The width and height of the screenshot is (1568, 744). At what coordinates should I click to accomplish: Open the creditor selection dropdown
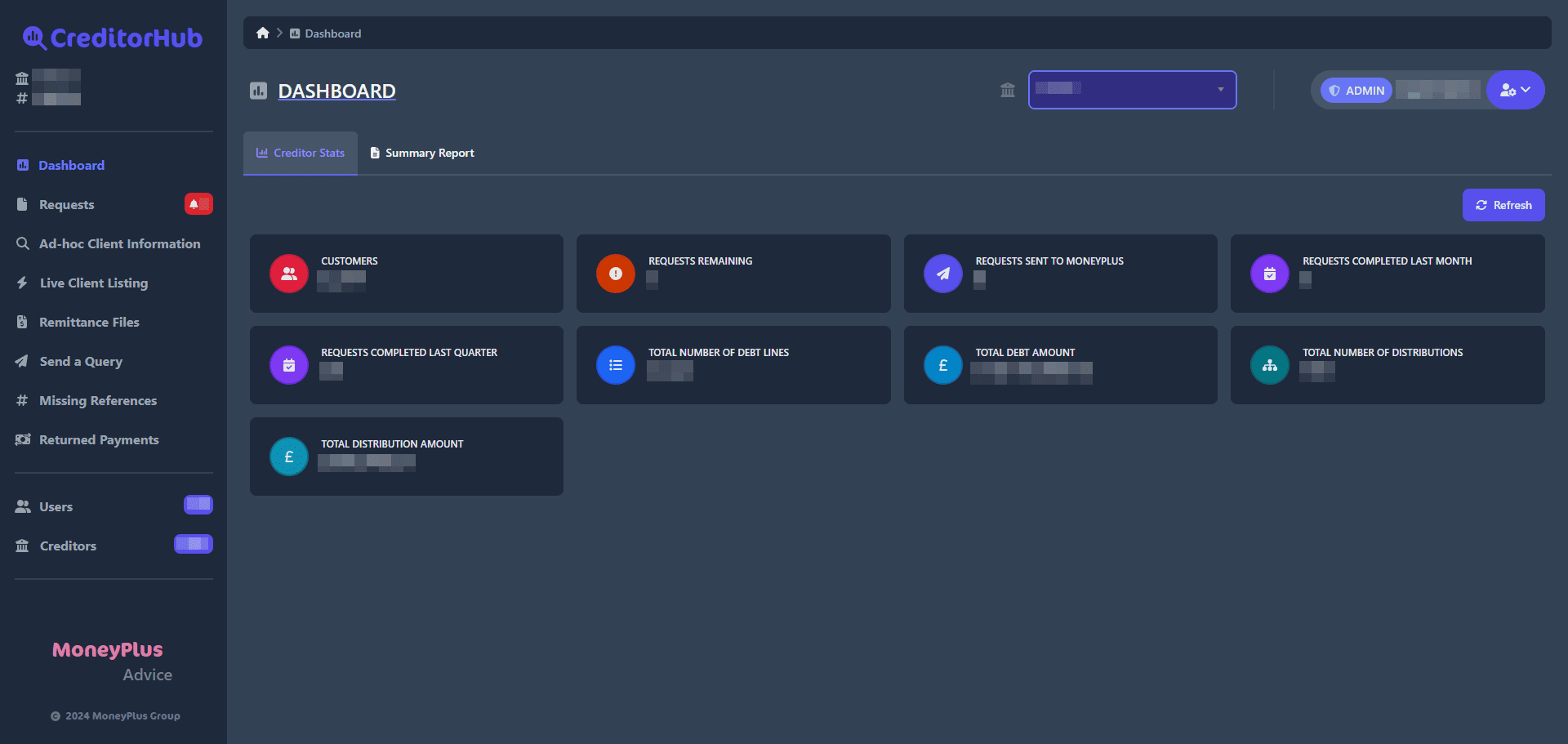[1132, 90]
